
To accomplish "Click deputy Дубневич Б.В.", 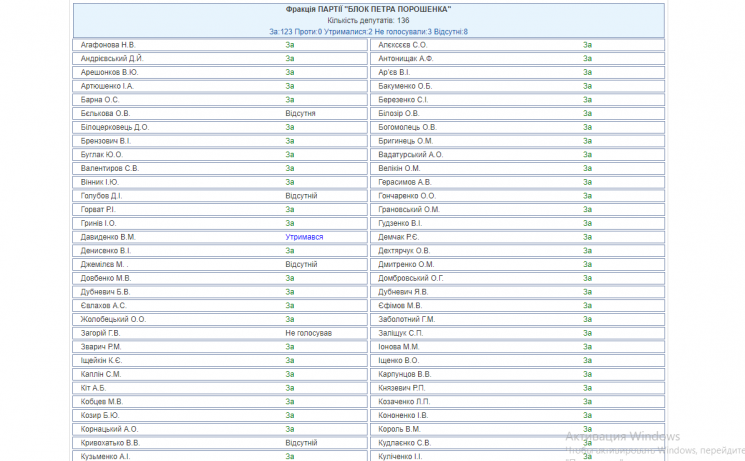I will click(105, 292).
